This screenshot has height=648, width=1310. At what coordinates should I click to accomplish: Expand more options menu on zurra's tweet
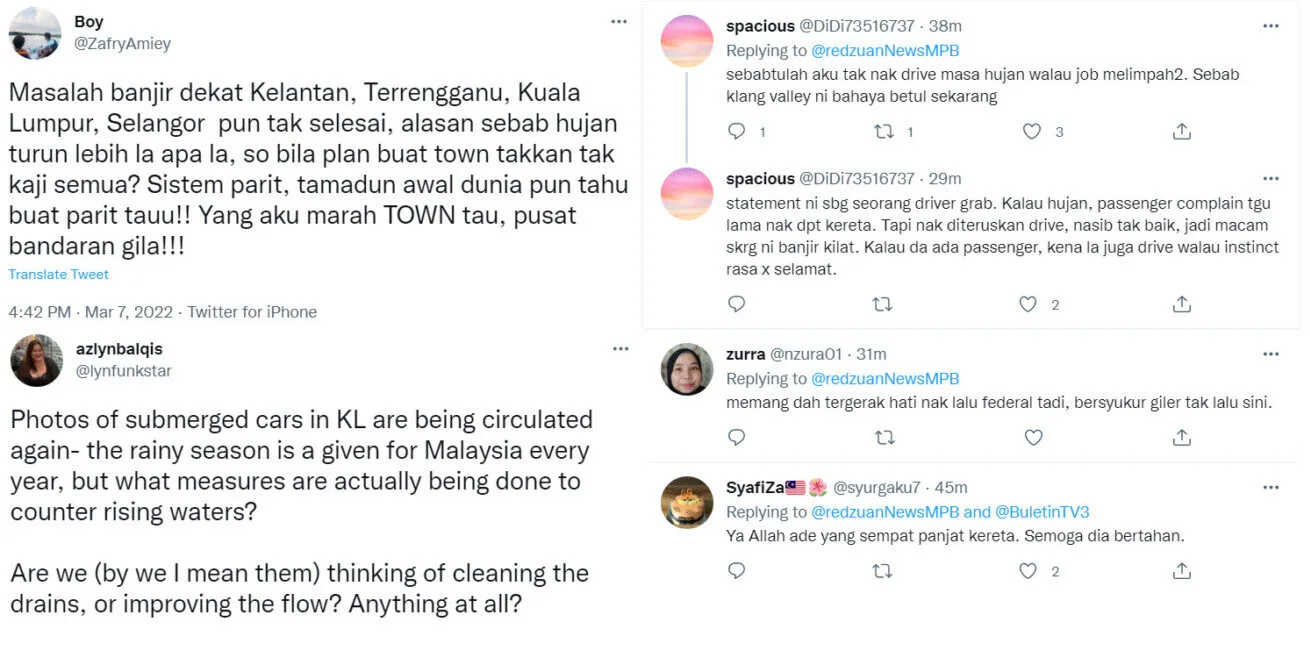(1271, 354)
